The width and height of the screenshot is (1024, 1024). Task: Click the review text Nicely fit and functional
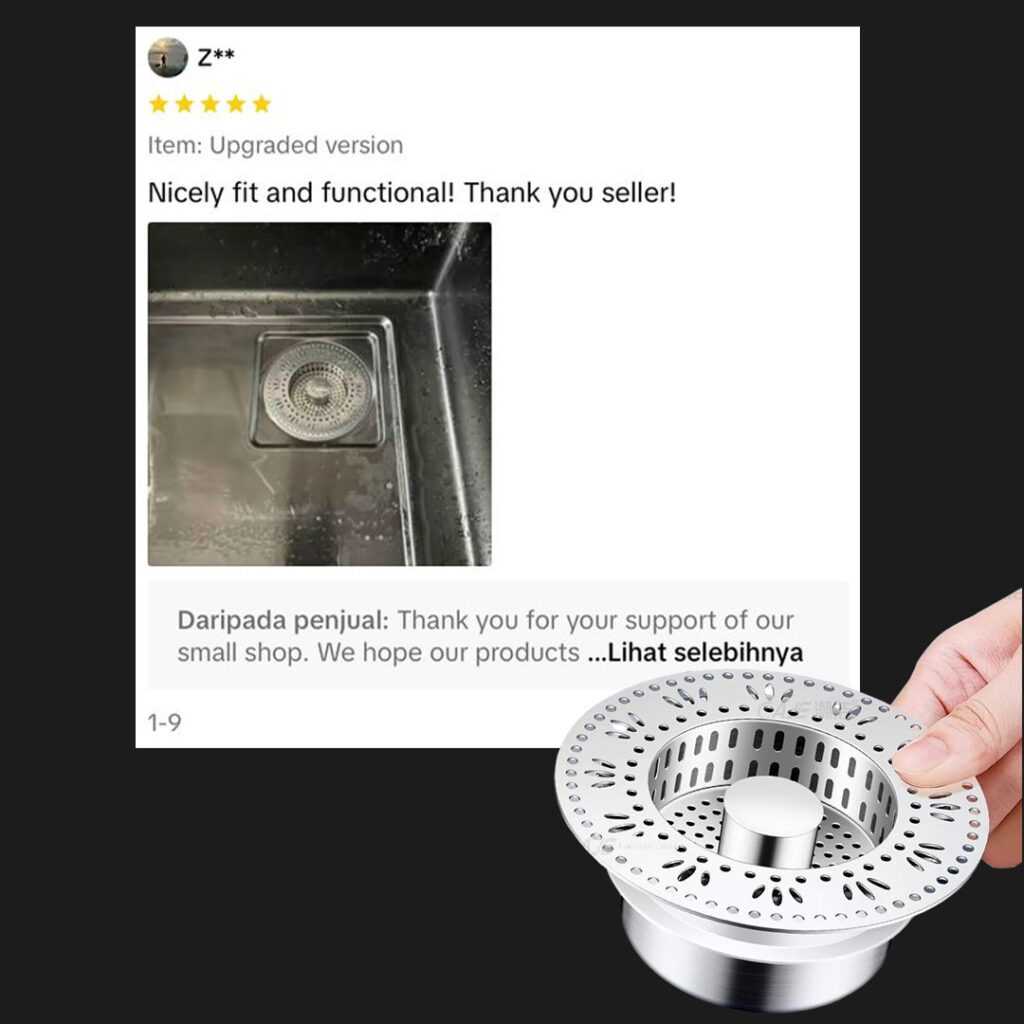coord(412,193)
